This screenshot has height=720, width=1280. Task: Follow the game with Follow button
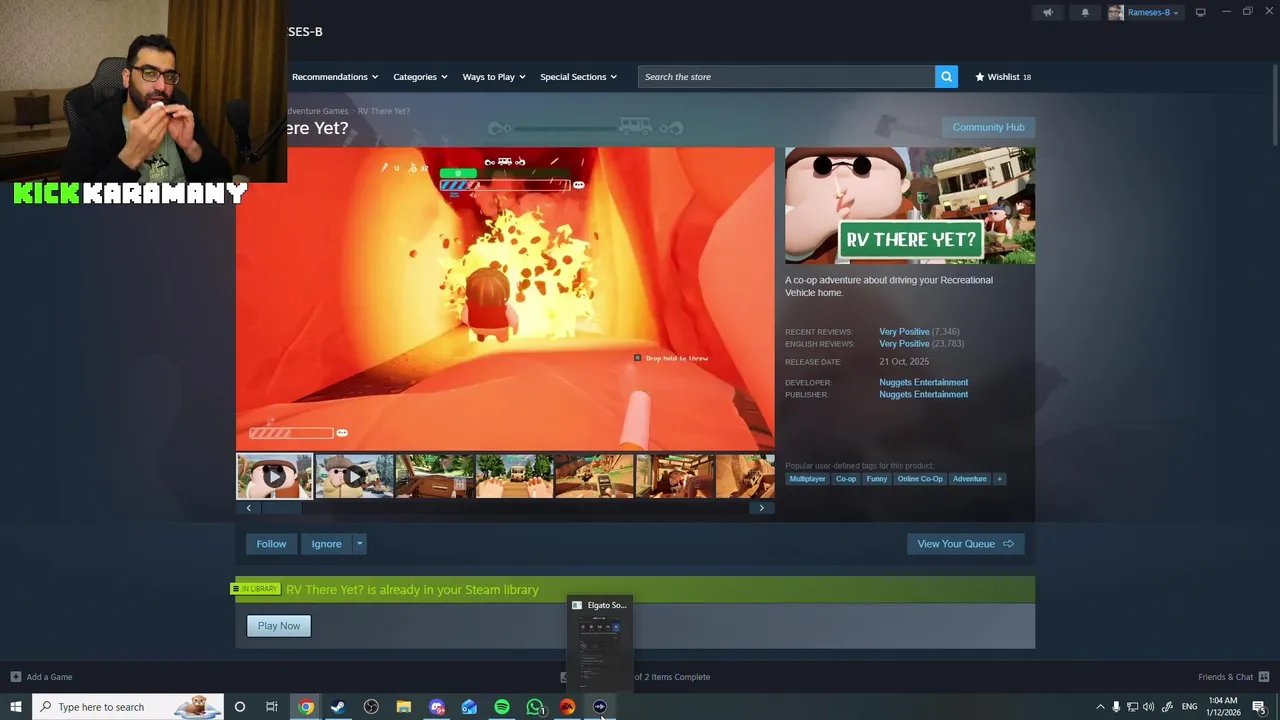(x=271, y=544)
